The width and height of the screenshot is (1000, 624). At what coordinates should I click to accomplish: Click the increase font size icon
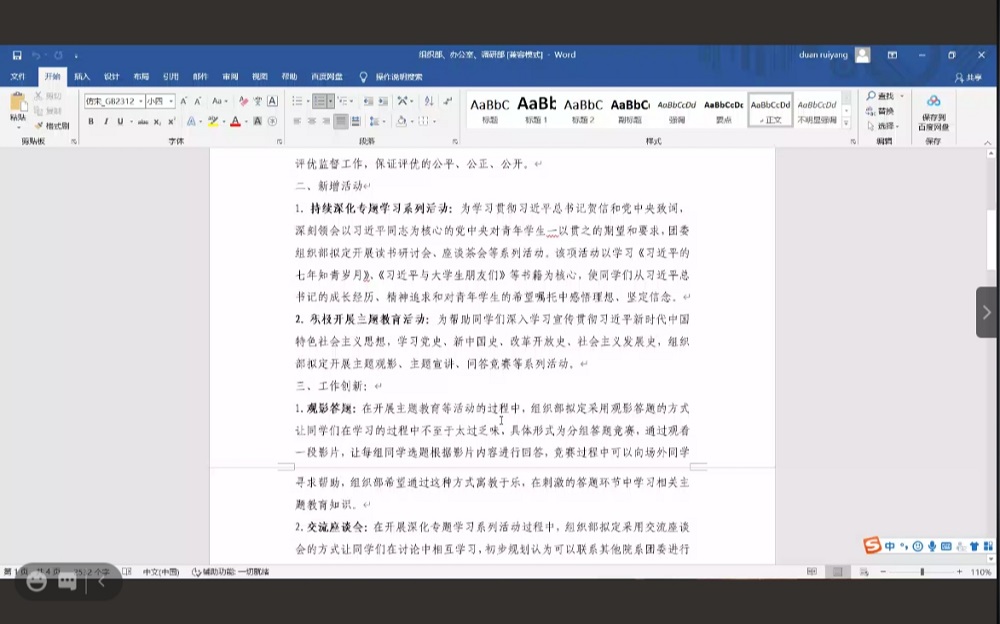(184, 101)
